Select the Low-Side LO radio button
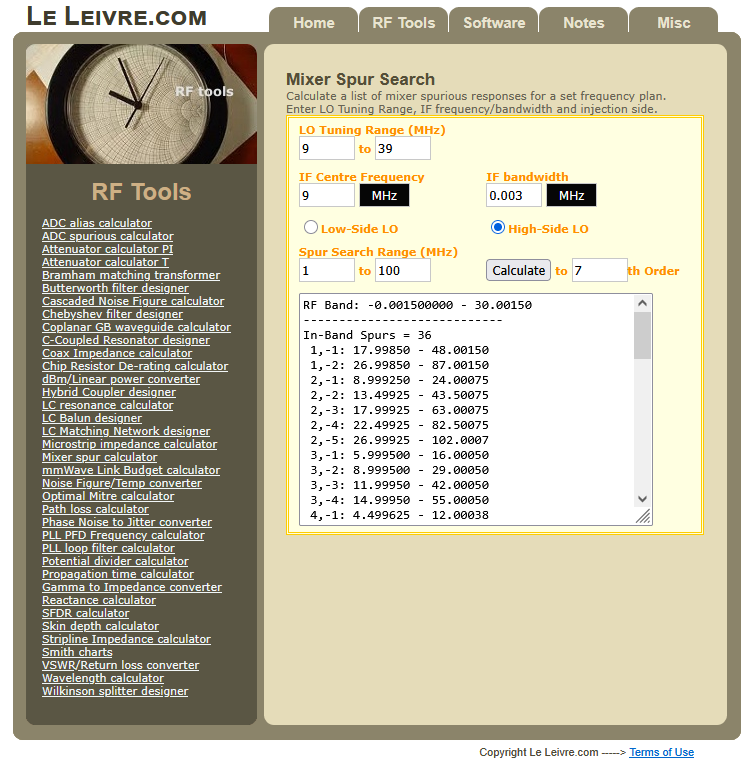 tap(311, 228)
